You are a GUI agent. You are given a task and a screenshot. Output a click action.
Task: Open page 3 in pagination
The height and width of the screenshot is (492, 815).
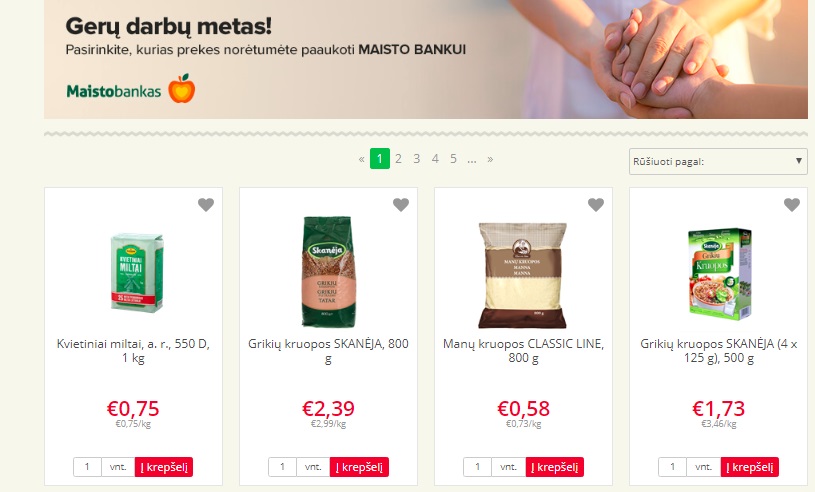click(416, 158)
